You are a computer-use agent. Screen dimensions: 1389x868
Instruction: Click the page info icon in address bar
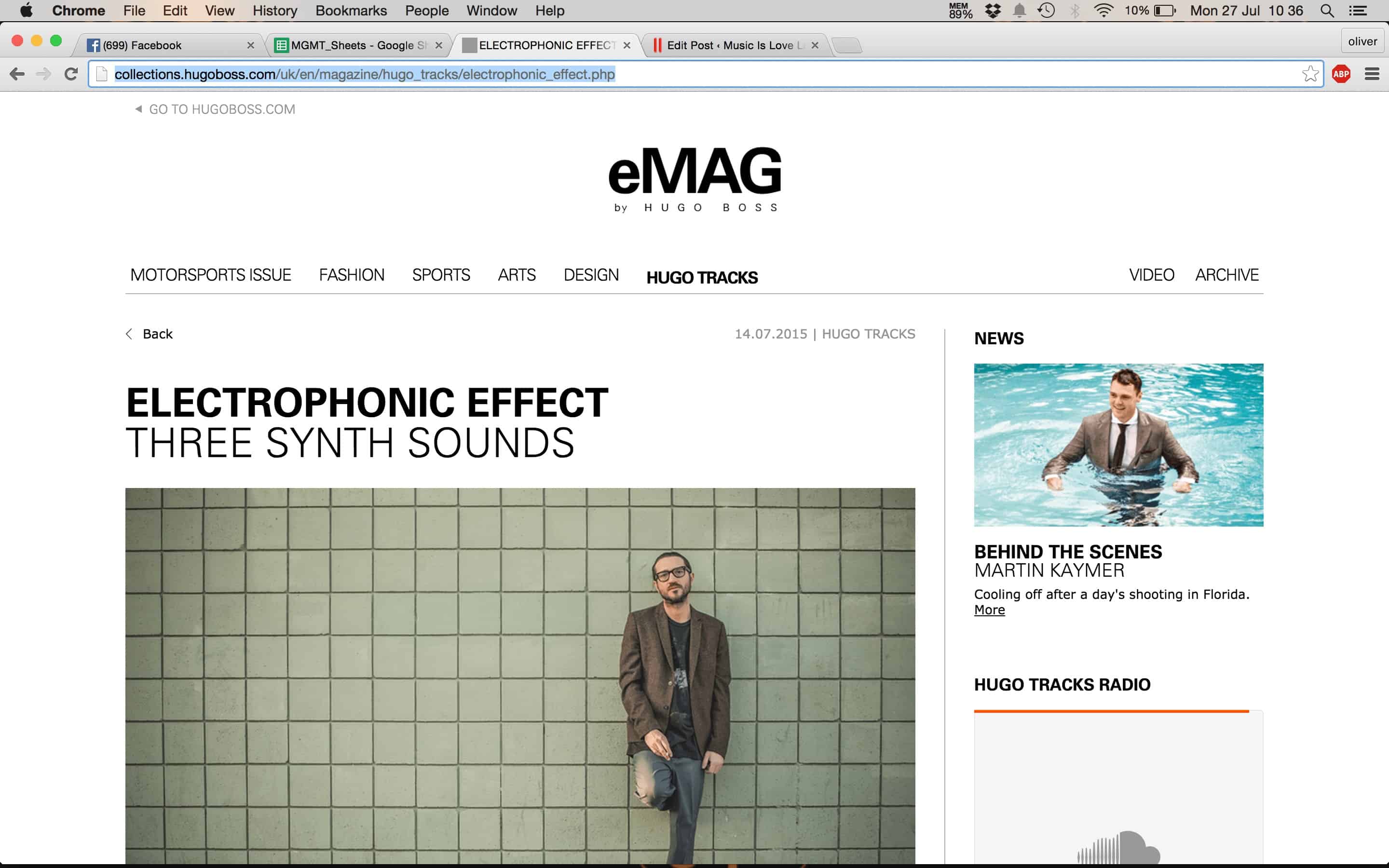(x=102, y=74)
